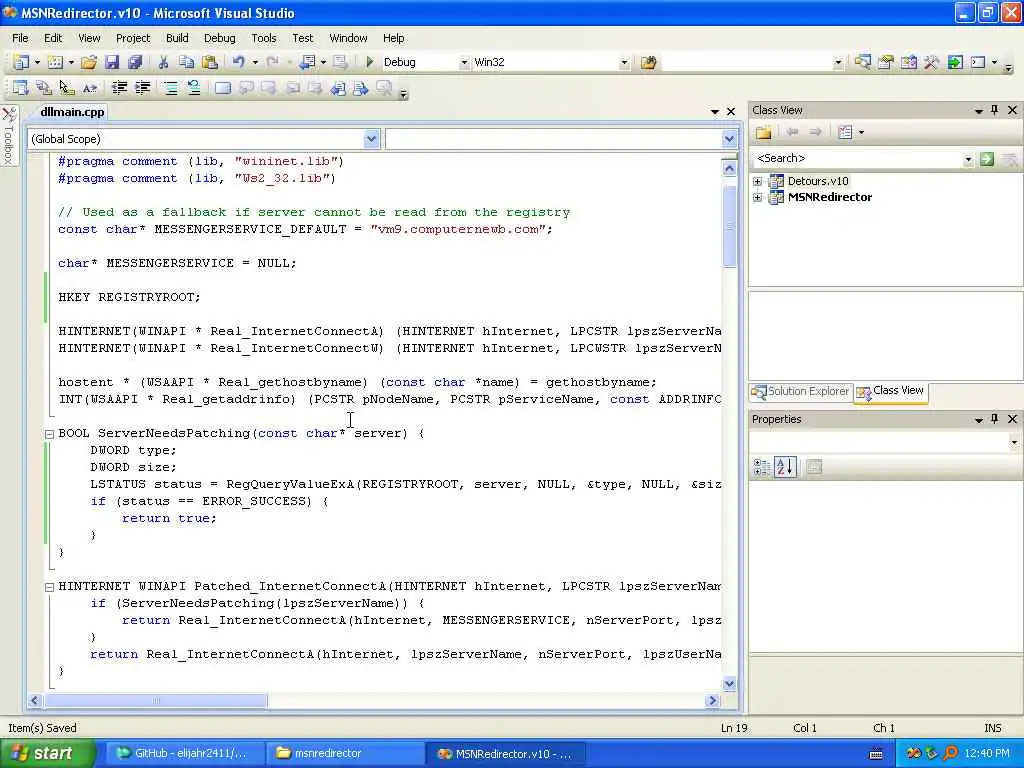Pin the Class View panel
This screenshot has width=1024, height=768.
(995, 110)
